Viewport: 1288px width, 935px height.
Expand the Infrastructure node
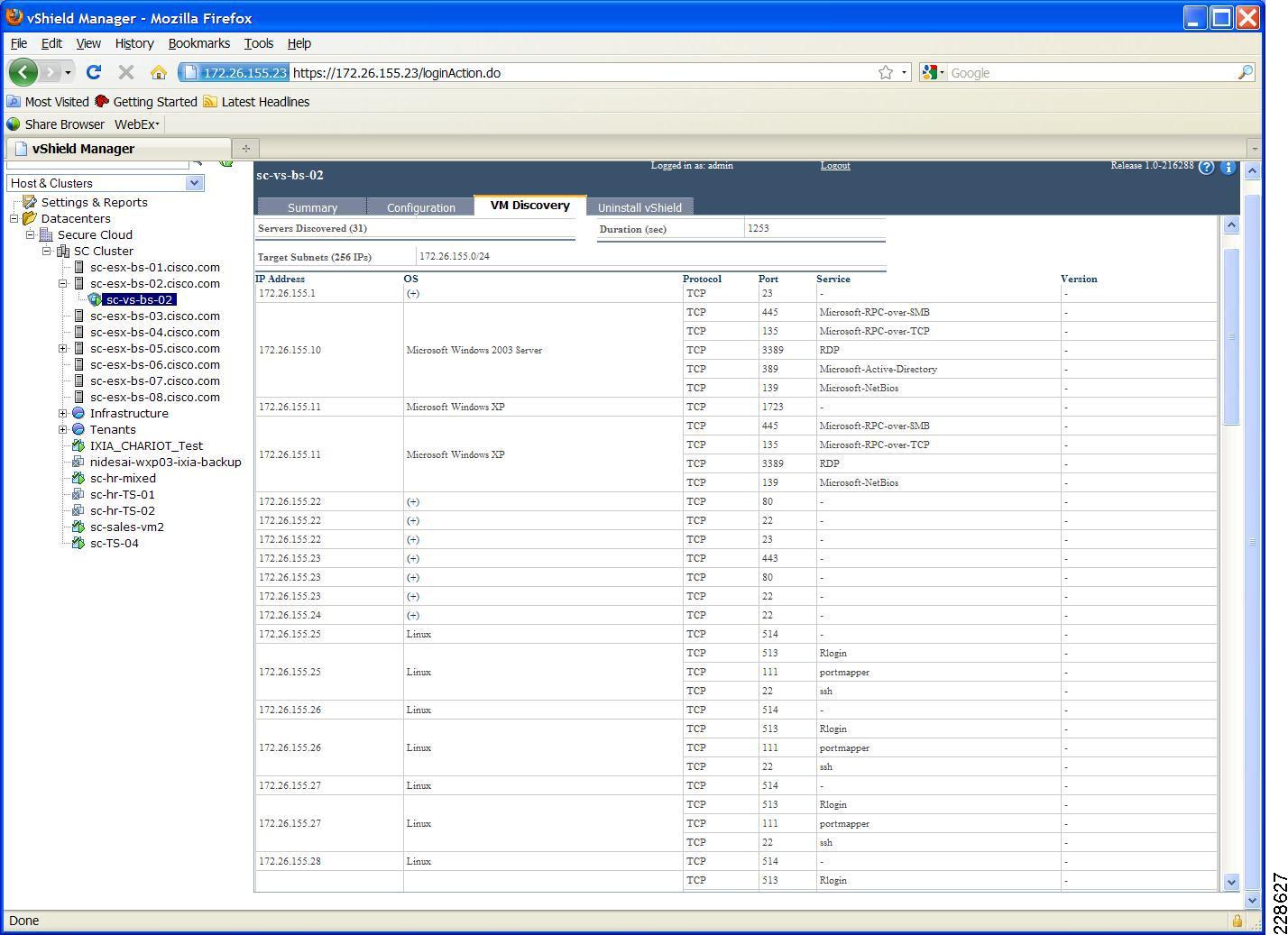pyautogui.click(x=63, y=413)
